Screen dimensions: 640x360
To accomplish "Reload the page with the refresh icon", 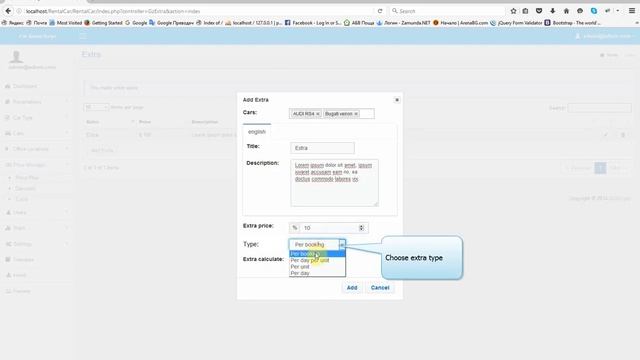I will pyautogui.click(x=380, y=11).
